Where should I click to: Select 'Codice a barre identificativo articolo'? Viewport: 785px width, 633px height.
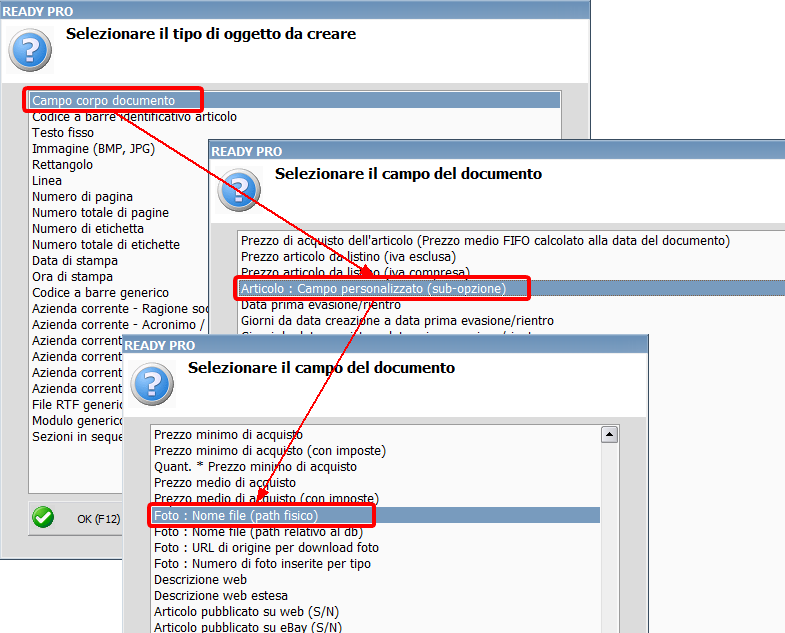tap(134, 117)
